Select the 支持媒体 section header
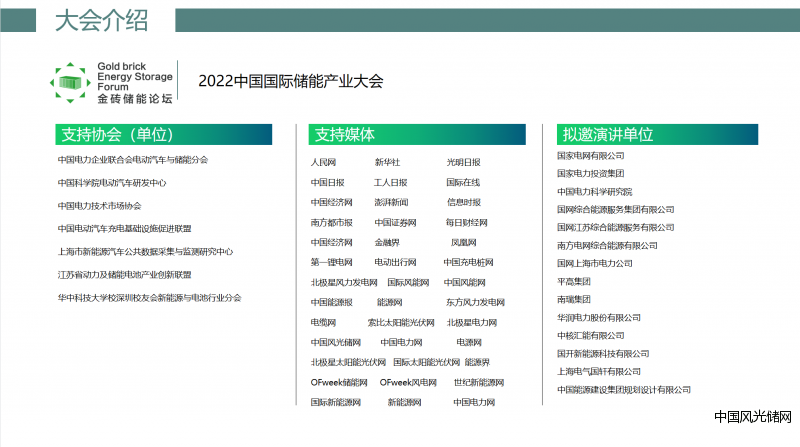The image size is (800, 447). click(x=417, y=135)
